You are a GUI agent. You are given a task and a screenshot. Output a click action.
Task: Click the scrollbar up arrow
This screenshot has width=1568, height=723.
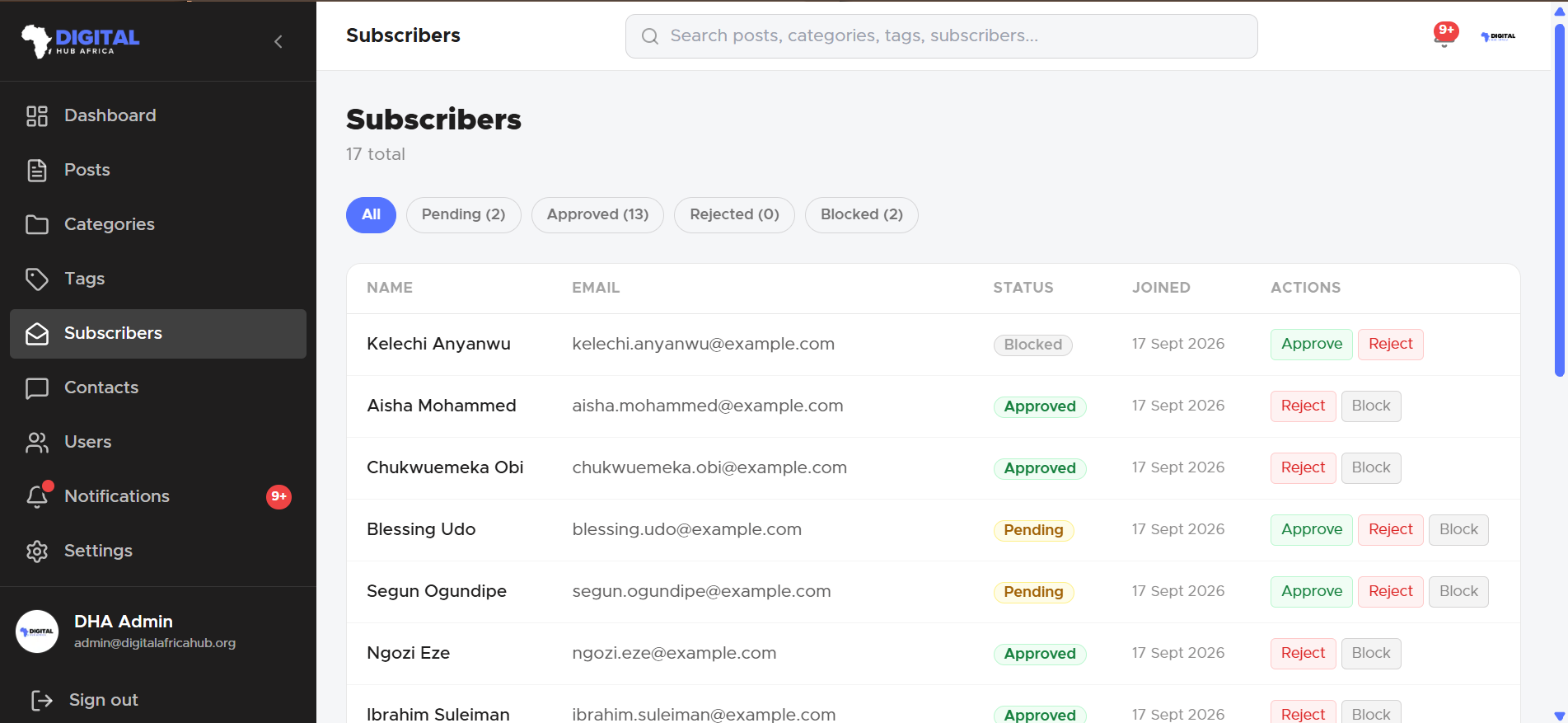[x=1559, y=11]
